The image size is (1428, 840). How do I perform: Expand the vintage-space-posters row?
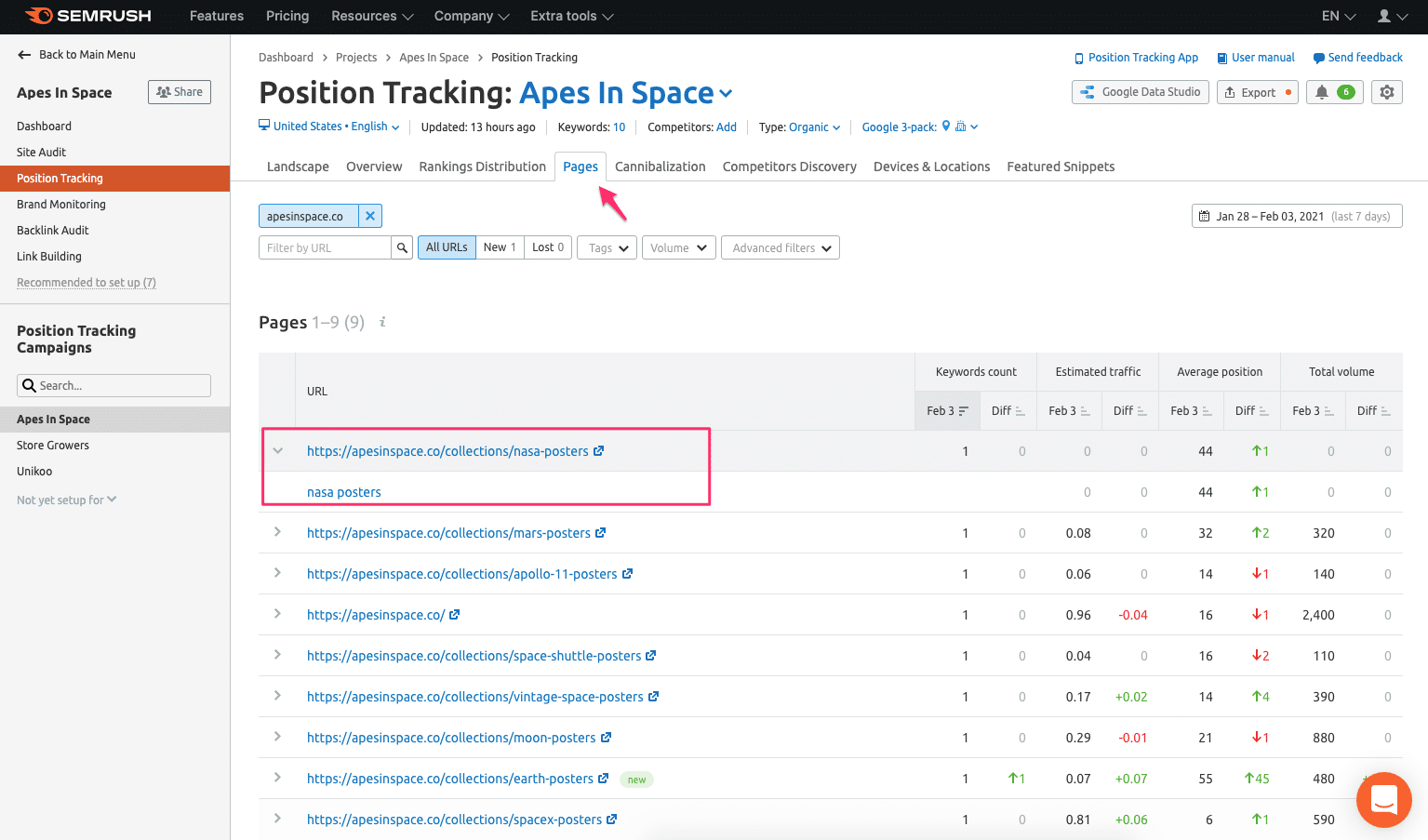tap(277, 696)
